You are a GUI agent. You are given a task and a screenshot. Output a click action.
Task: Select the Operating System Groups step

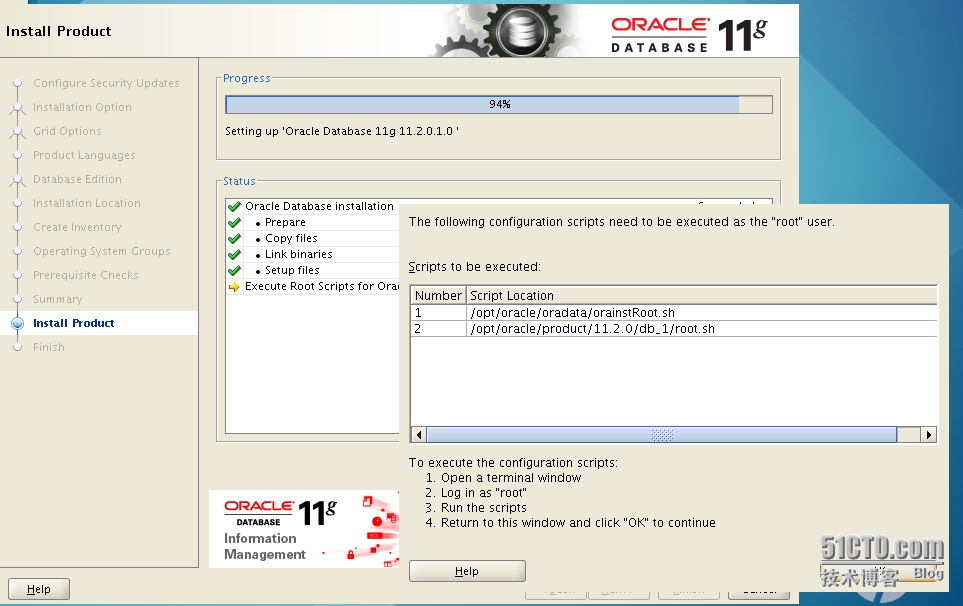tap(102, 251)
